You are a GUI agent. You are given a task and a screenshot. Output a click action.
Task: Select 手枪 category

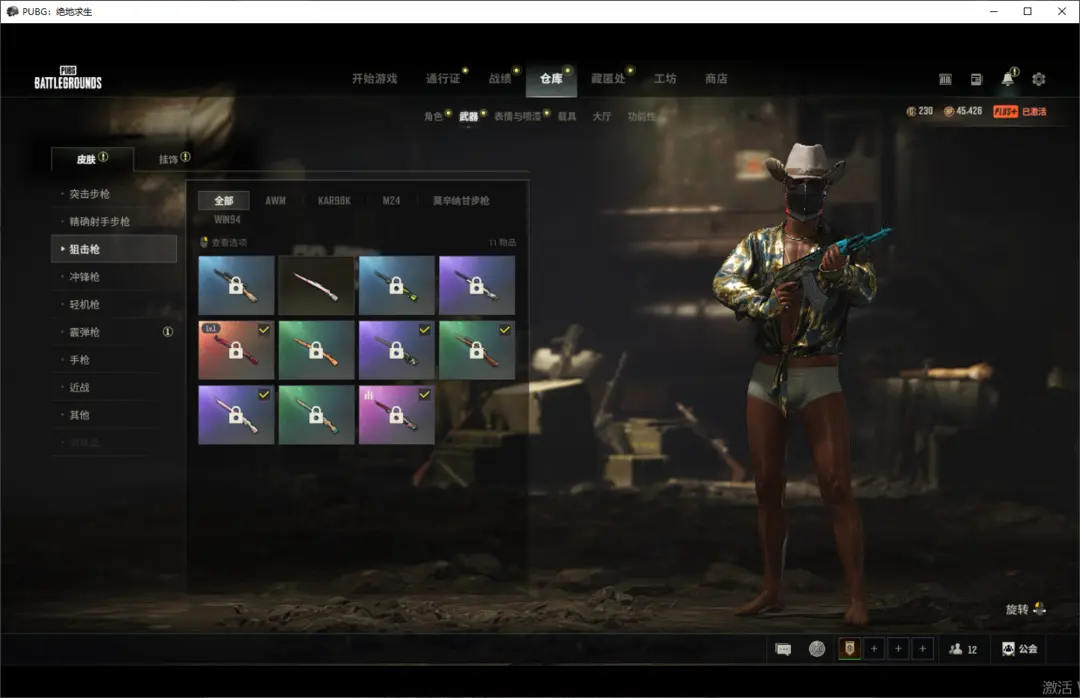tap(114, 360)
